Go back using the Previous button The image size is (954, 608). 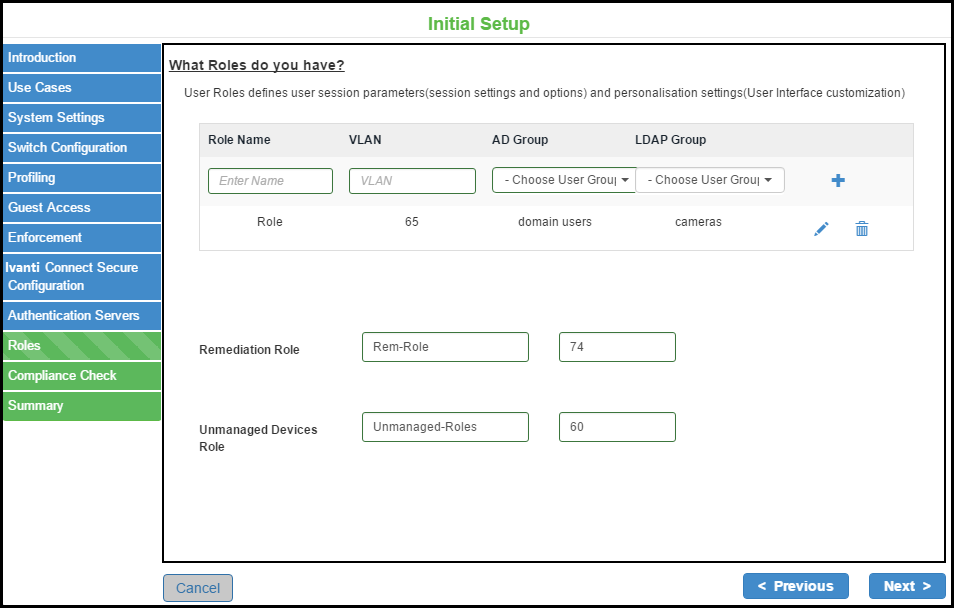pos(795,586)
